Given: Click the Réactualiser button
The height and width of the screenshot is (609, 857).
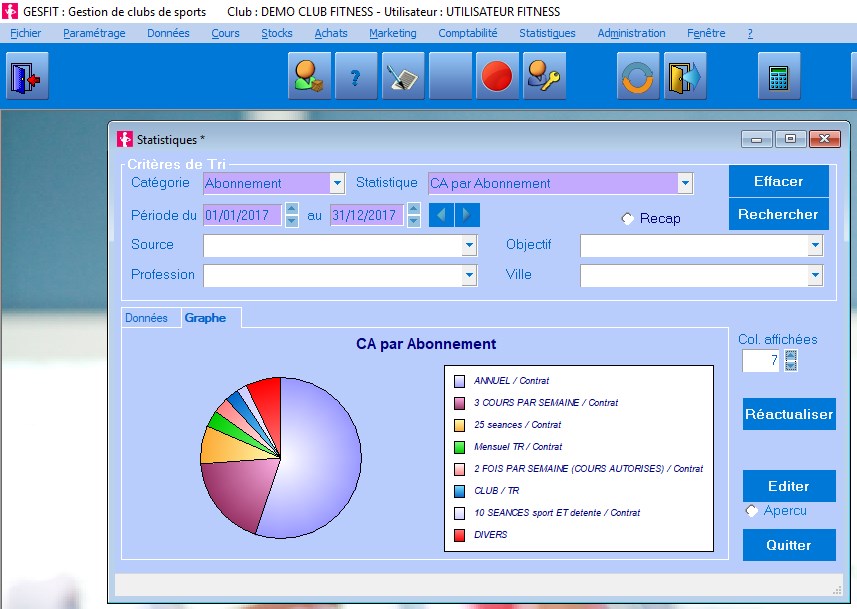Looking at the screenshot, I should point(788,414).
